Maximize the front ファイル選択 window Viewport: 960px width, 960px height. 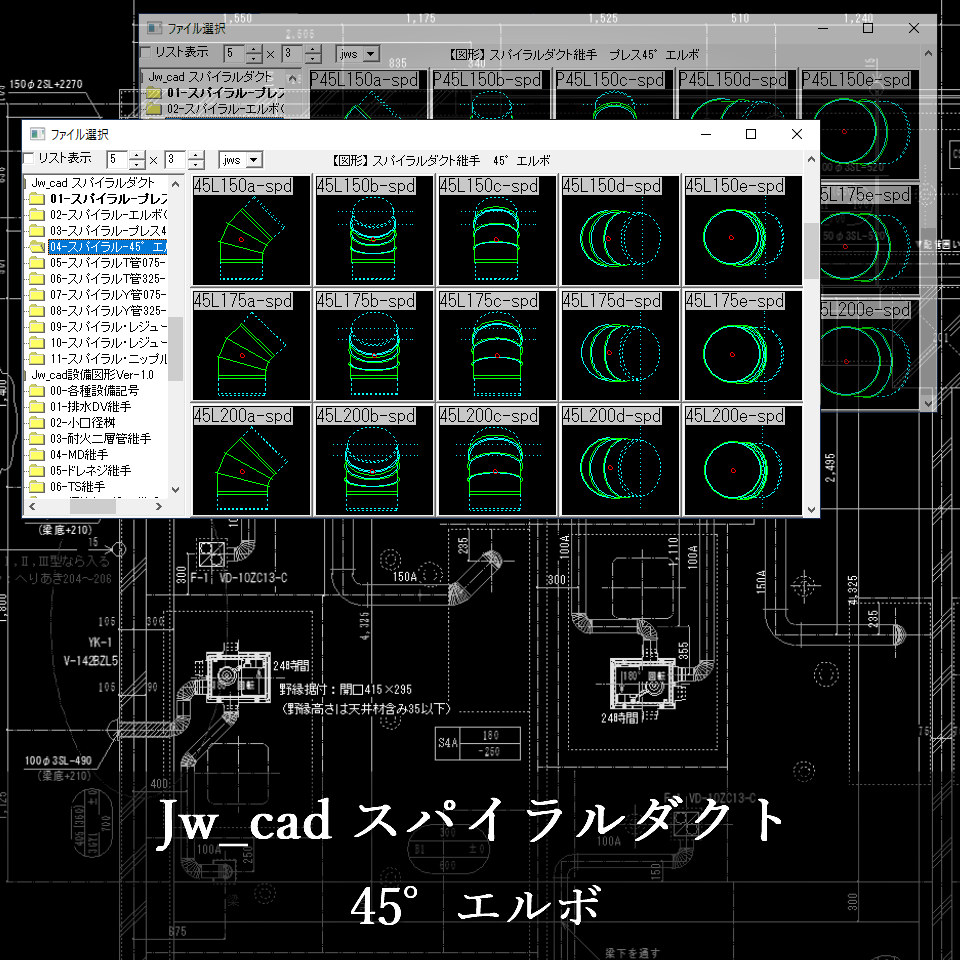[x=751, y=134]
